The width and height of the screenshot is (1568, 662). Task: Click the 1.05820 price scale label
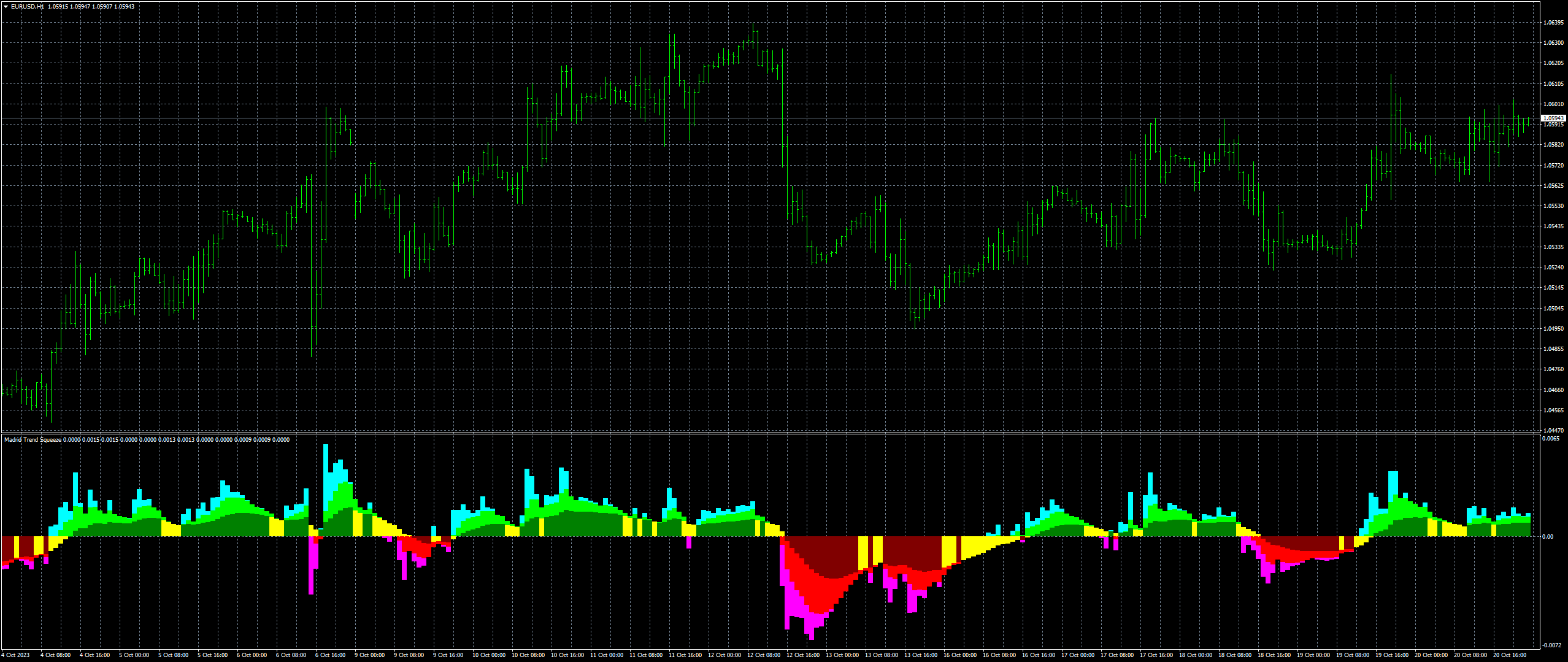coord(1553,145)
